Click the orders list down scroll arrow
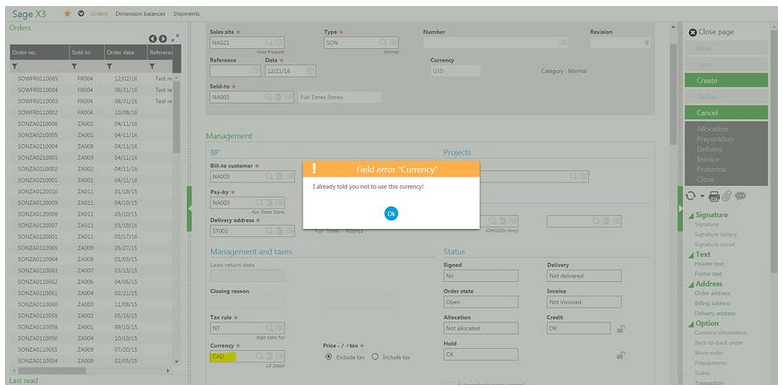 [x=176, y=362]
